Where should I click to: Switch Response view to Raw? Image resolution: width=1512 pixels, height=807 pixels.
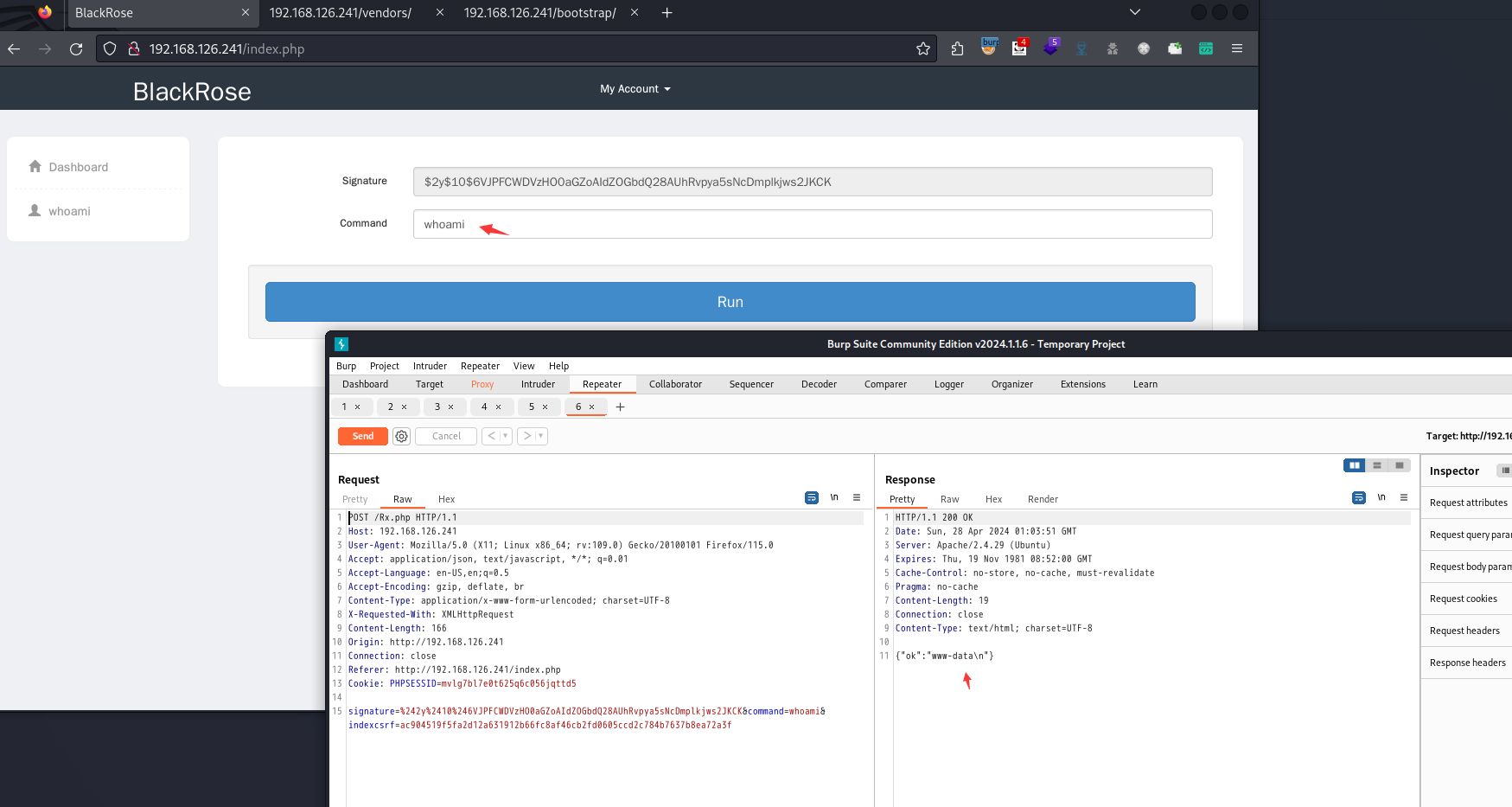(949, 499)
